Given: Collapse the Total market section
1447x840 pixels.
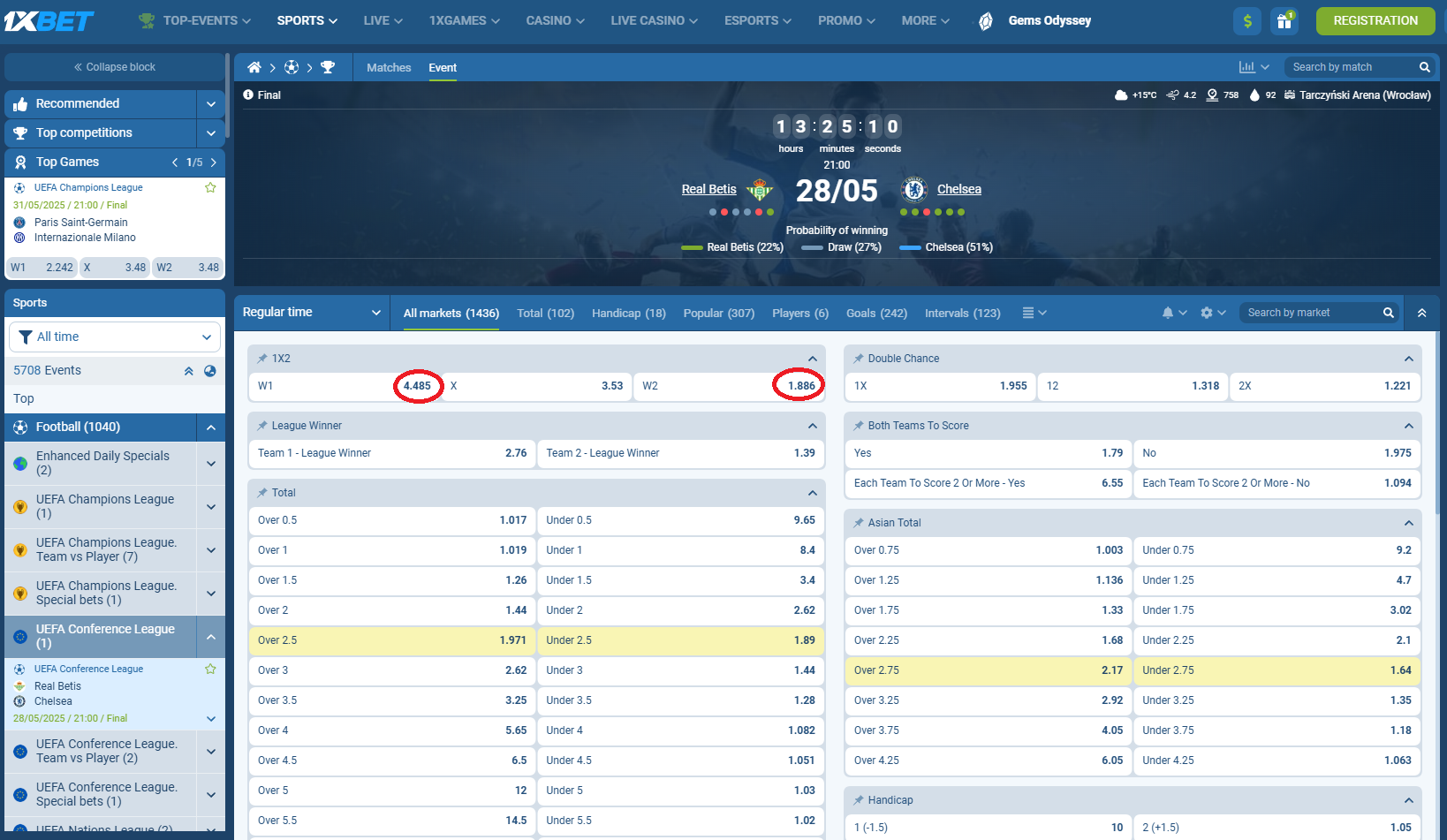Looking at the screenshot, I should pyautogui.click(x=812, y=493).
